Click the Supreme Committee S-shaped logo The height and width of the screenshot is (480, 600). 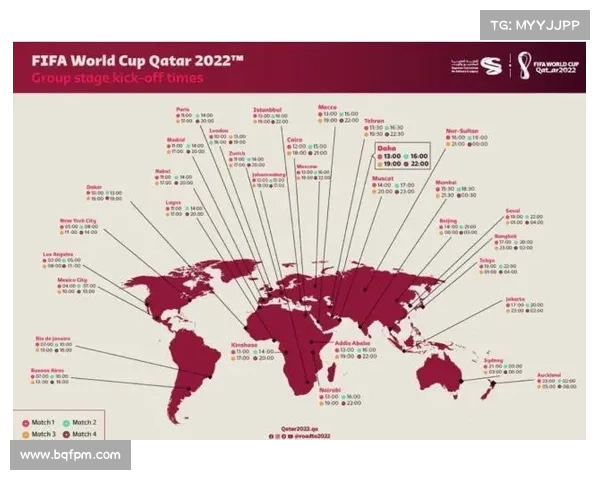point(491,66)
